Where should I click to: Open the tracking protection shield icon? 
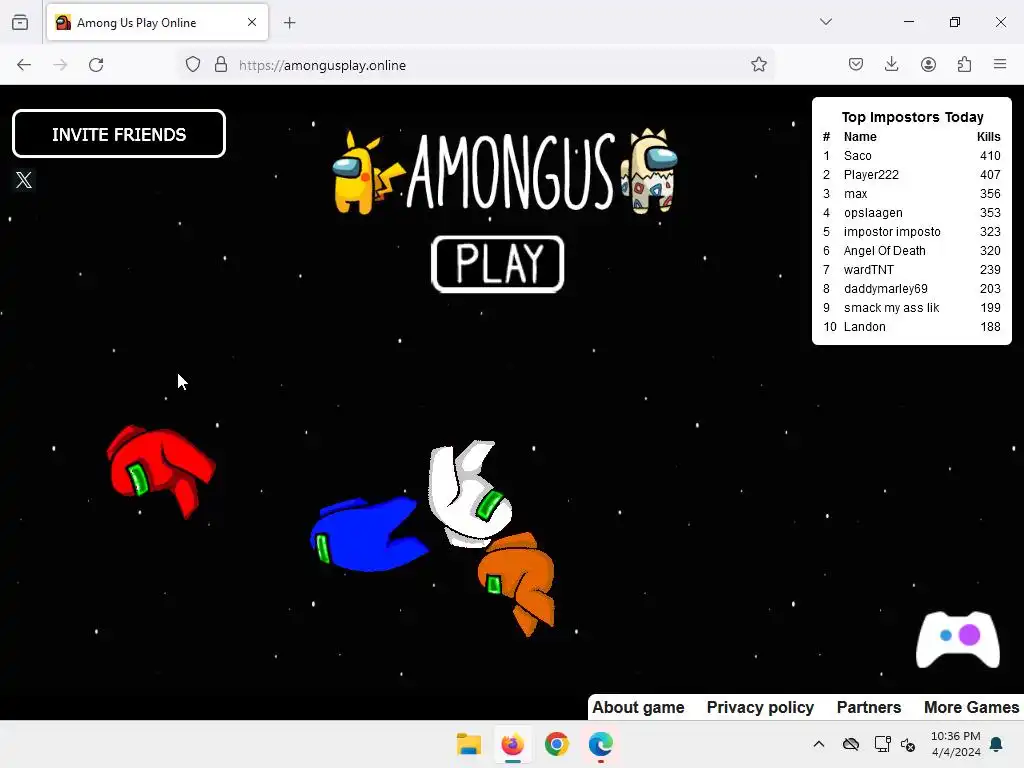(193, 65)
